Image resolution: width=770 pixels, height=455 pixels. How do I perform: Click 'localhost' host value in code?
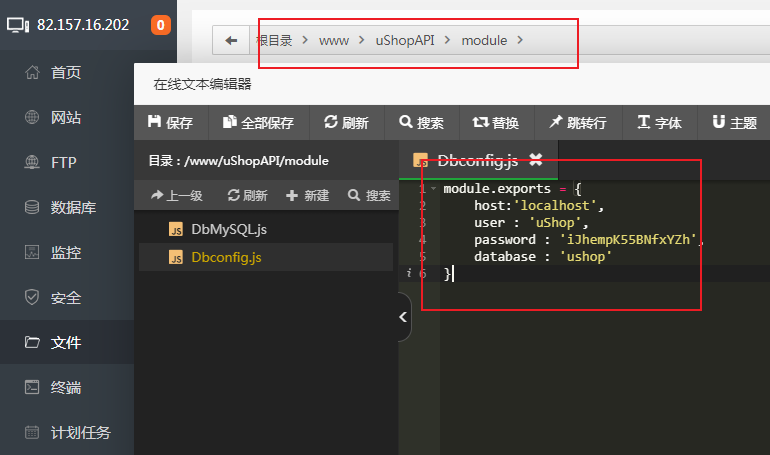(555, 205)
